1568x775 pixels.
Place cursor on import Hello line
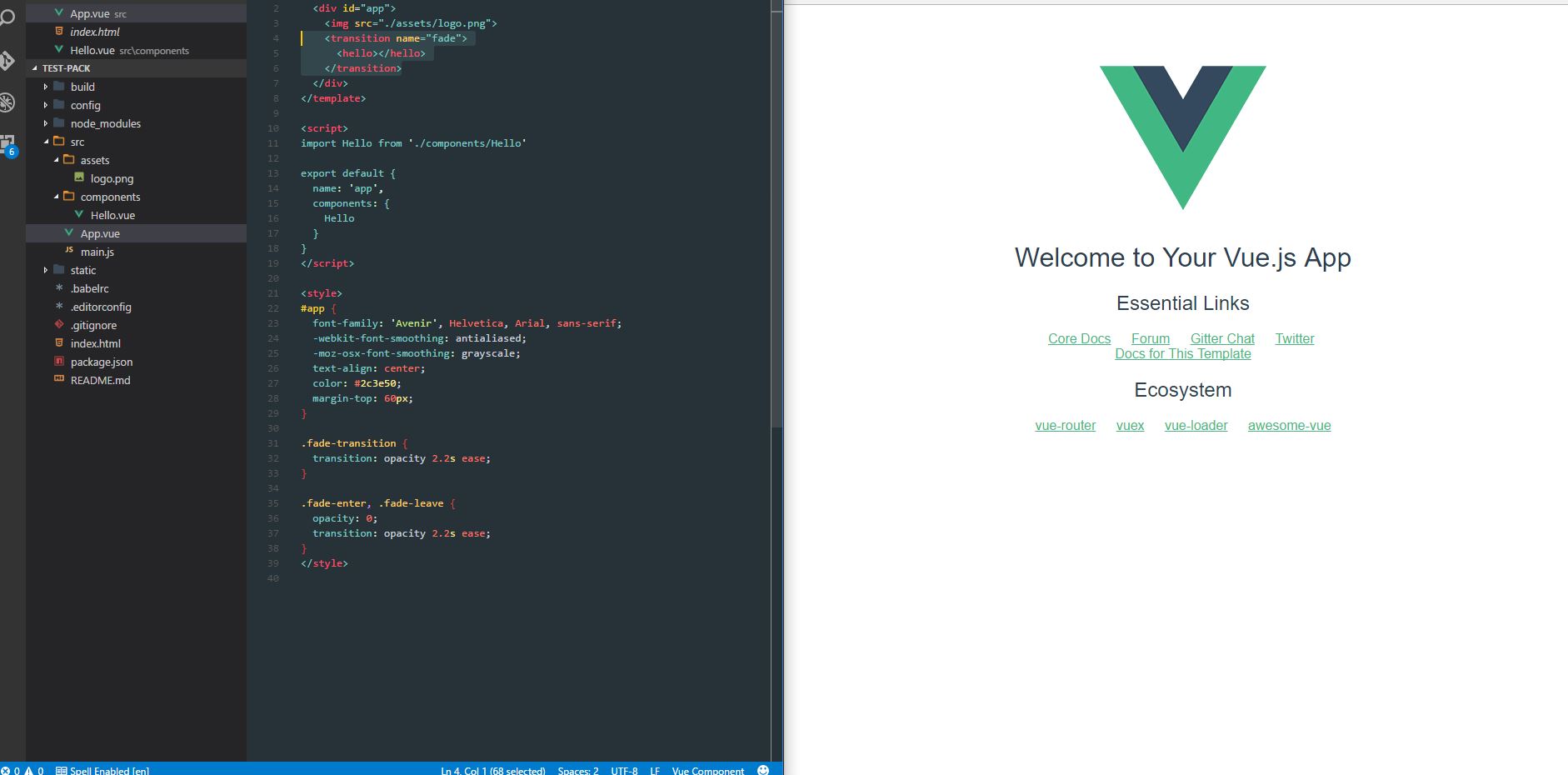413,143
